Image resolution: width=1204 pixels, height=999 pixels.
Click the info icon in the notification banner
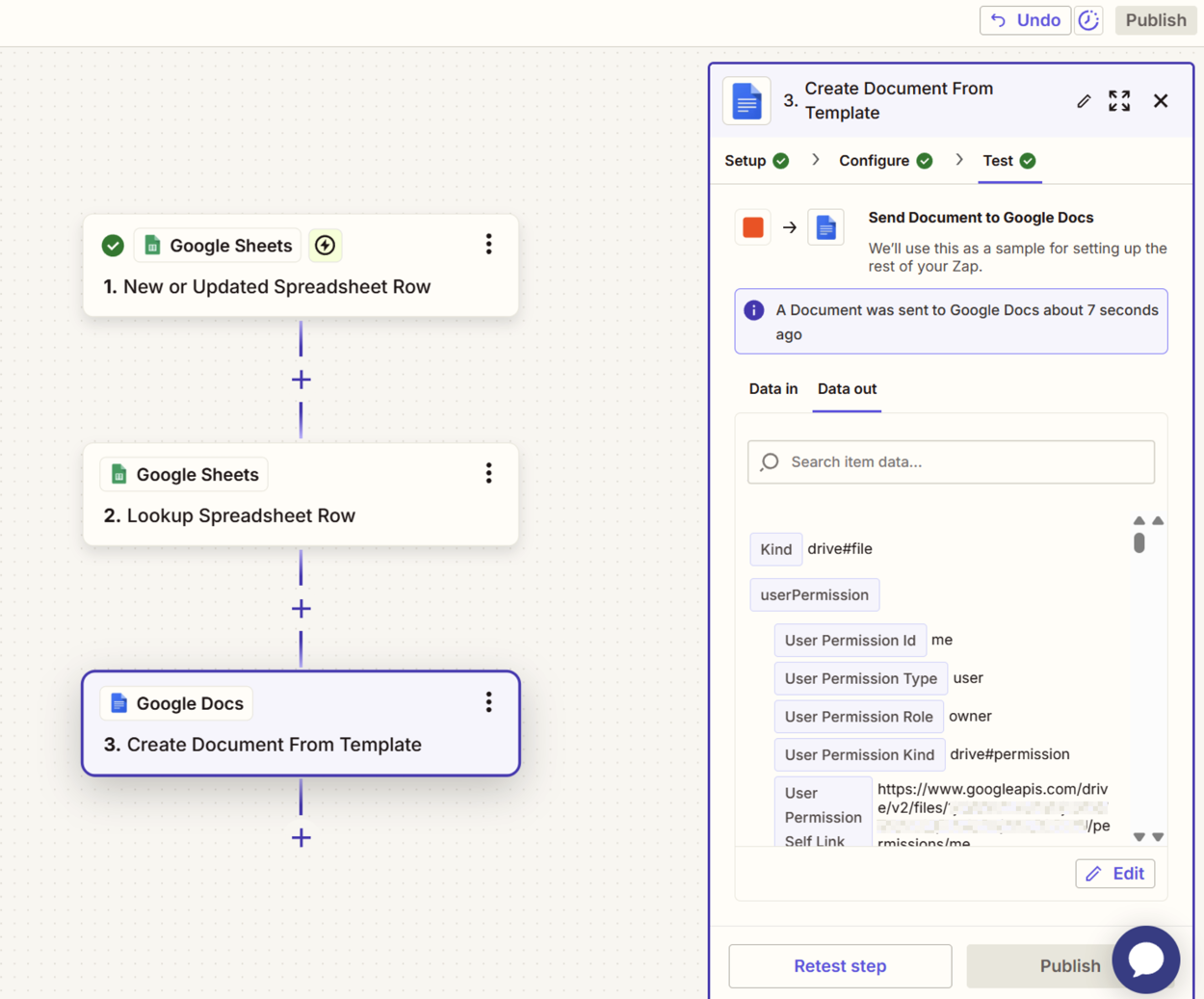[x=754, y=310]
